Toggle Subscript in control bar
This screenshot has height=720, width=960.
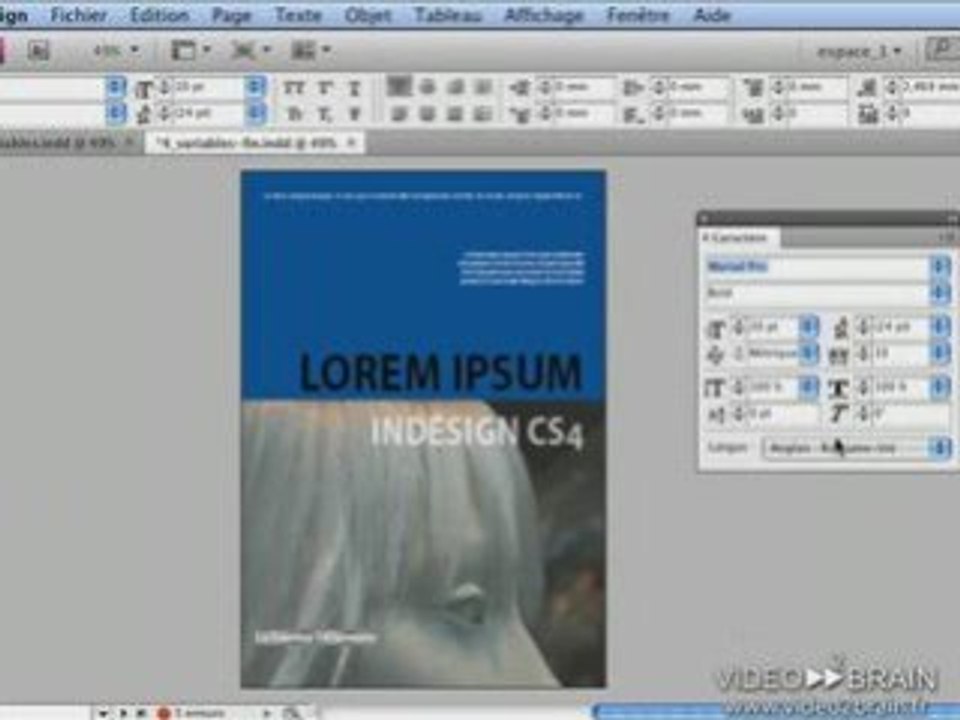coord(324,114)
